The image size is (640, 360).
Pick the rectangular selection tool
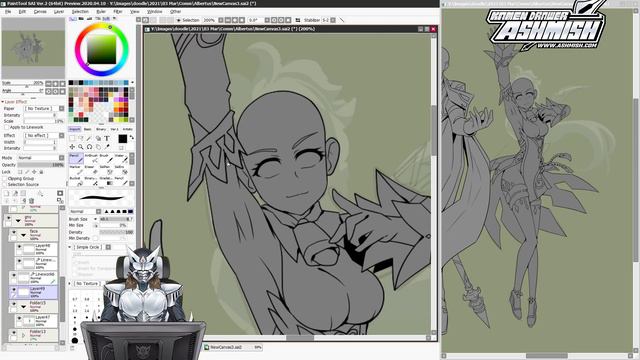(x=72, y=138)
